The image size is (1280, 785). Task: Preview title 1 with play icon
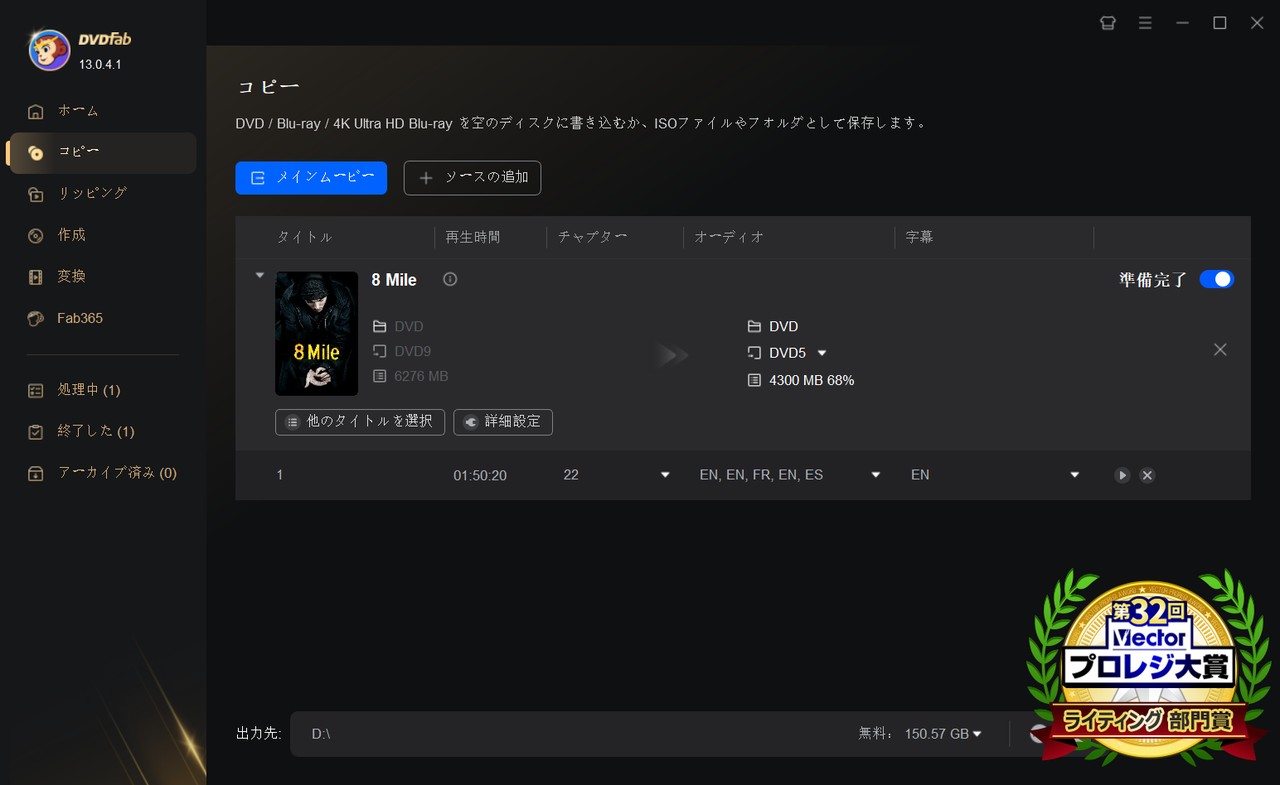[x=1123, y=475]
